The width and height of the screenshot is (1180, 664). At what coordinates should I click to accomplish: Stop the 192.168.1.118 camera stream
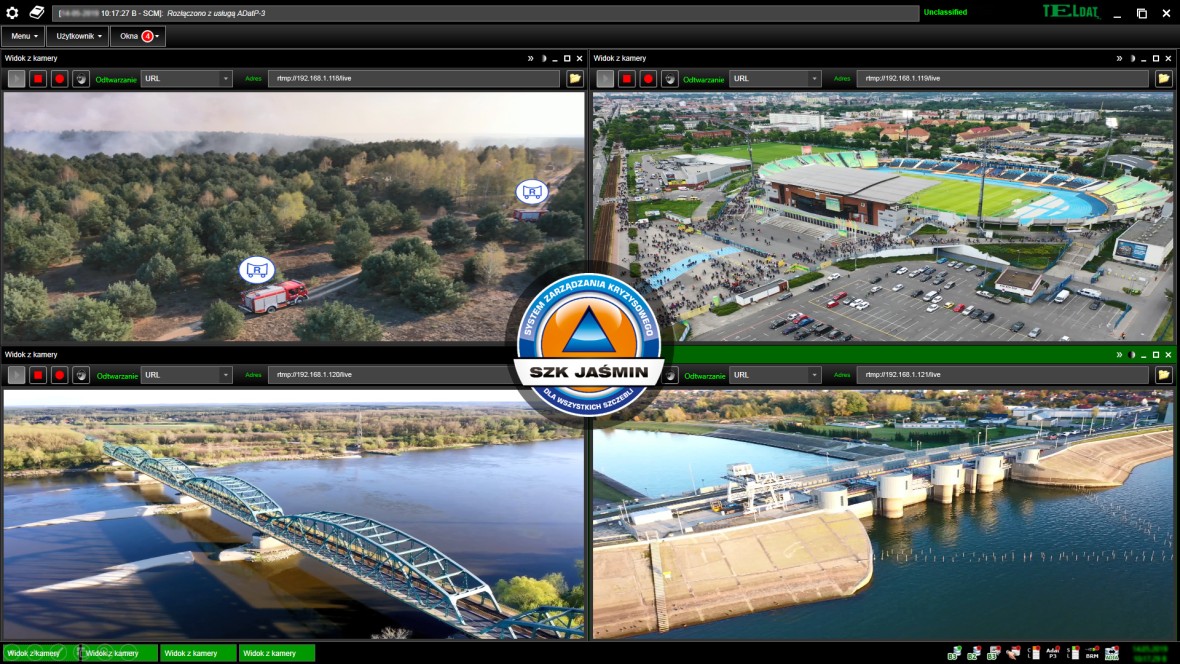tap(38, 78)
